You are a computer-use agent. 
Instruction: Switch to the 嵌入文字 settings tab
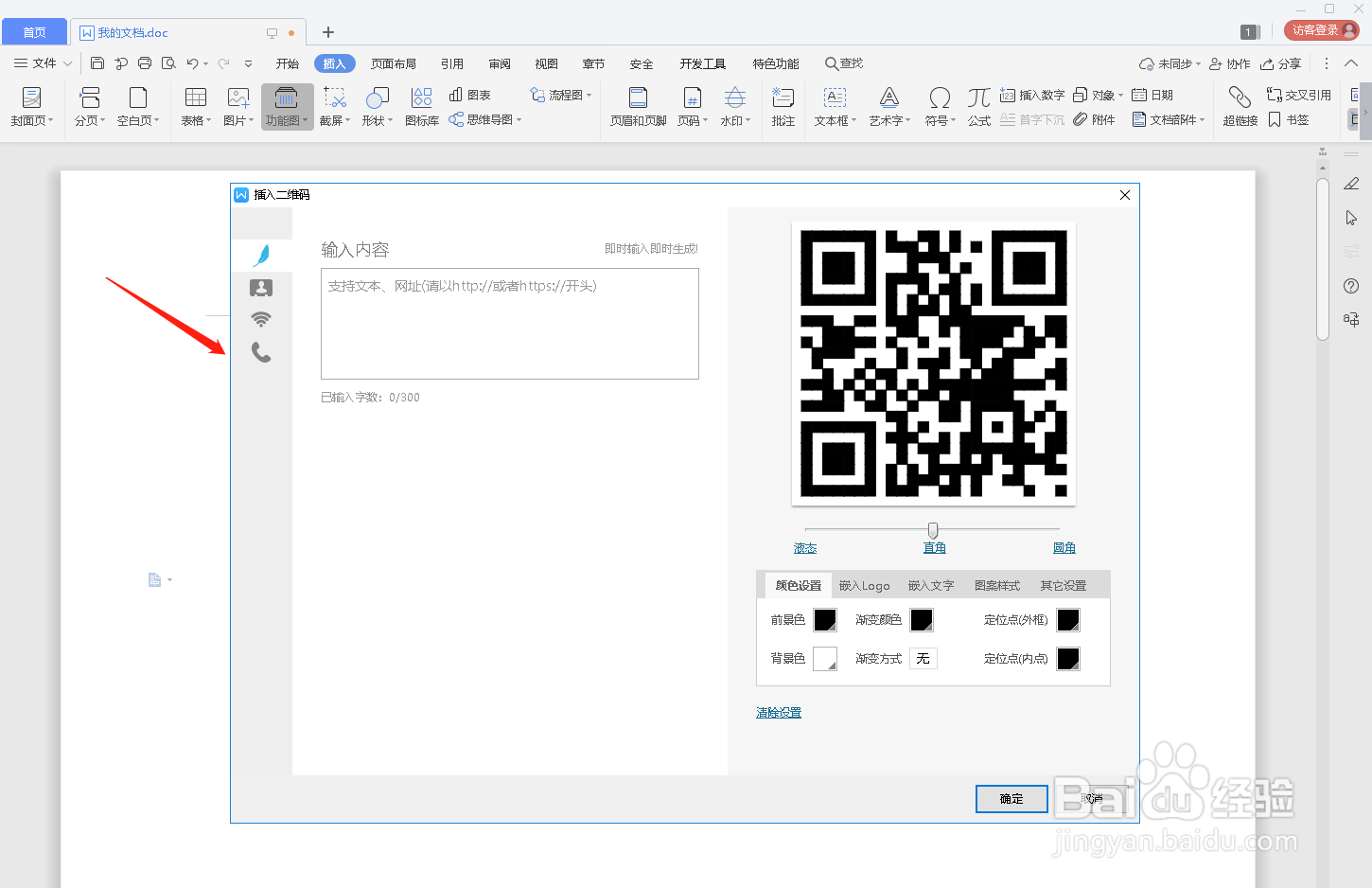(x=931, y=585)
